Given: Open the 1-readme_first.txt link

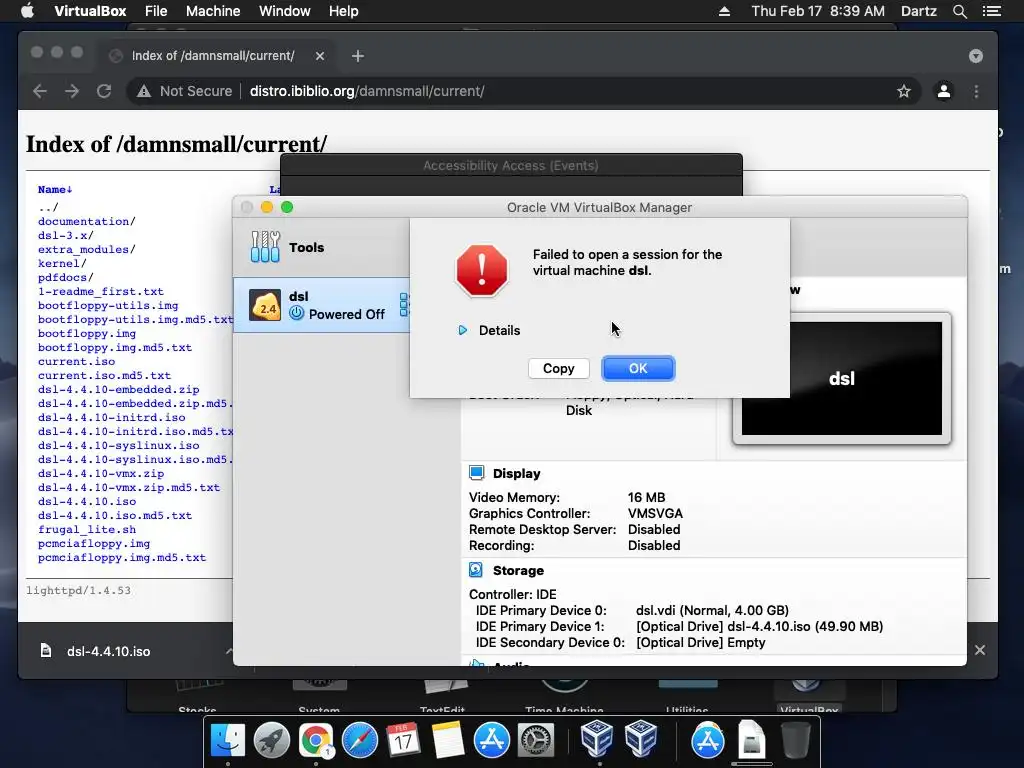Looking at the screenshot, I should (101, 291).
